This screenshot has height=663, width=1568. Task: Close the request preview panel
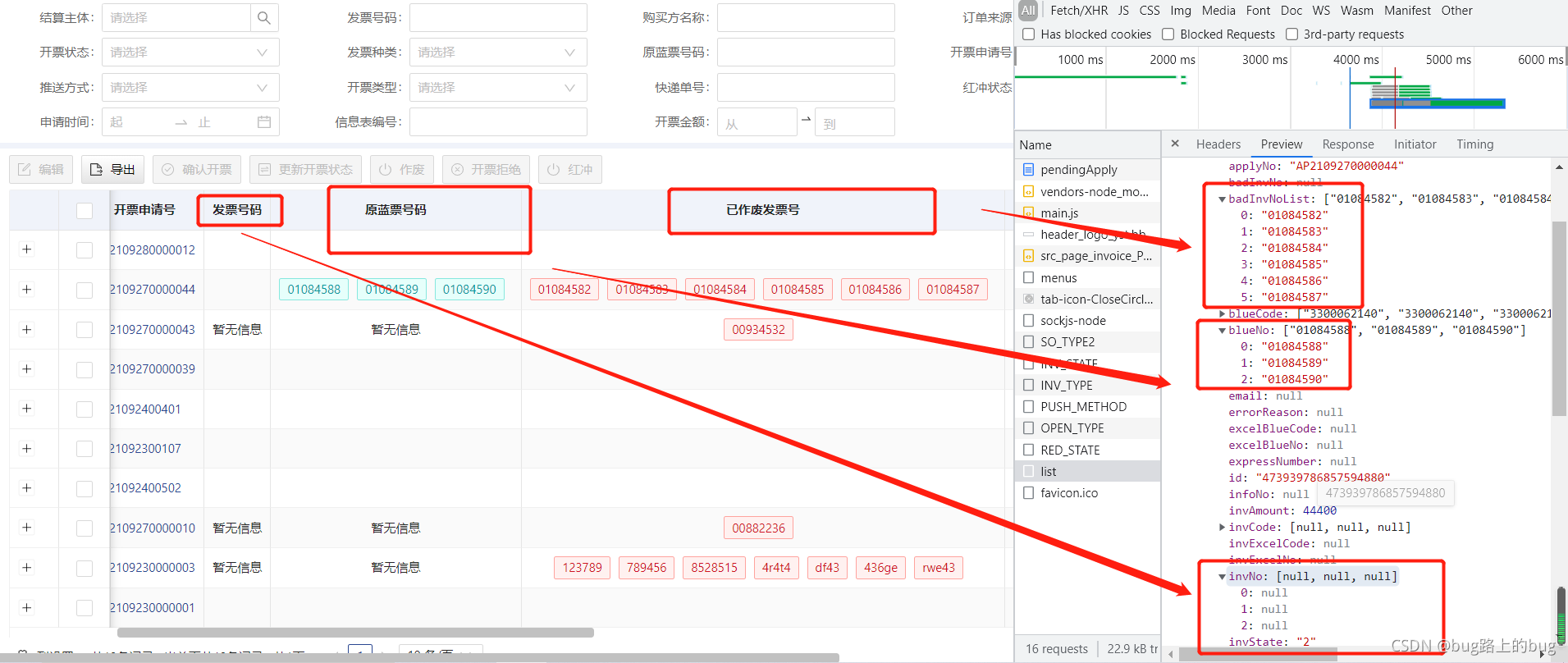1175,144
